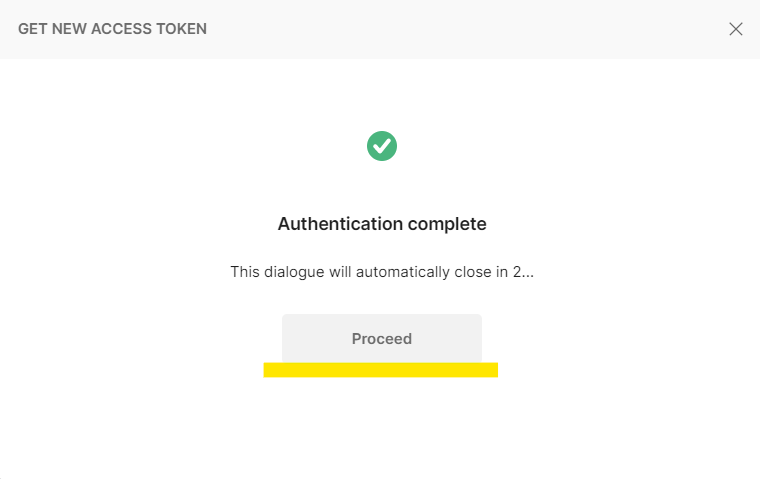760x479 pixels.
Task: Click the white tick inside green circle
Action: 382,145
